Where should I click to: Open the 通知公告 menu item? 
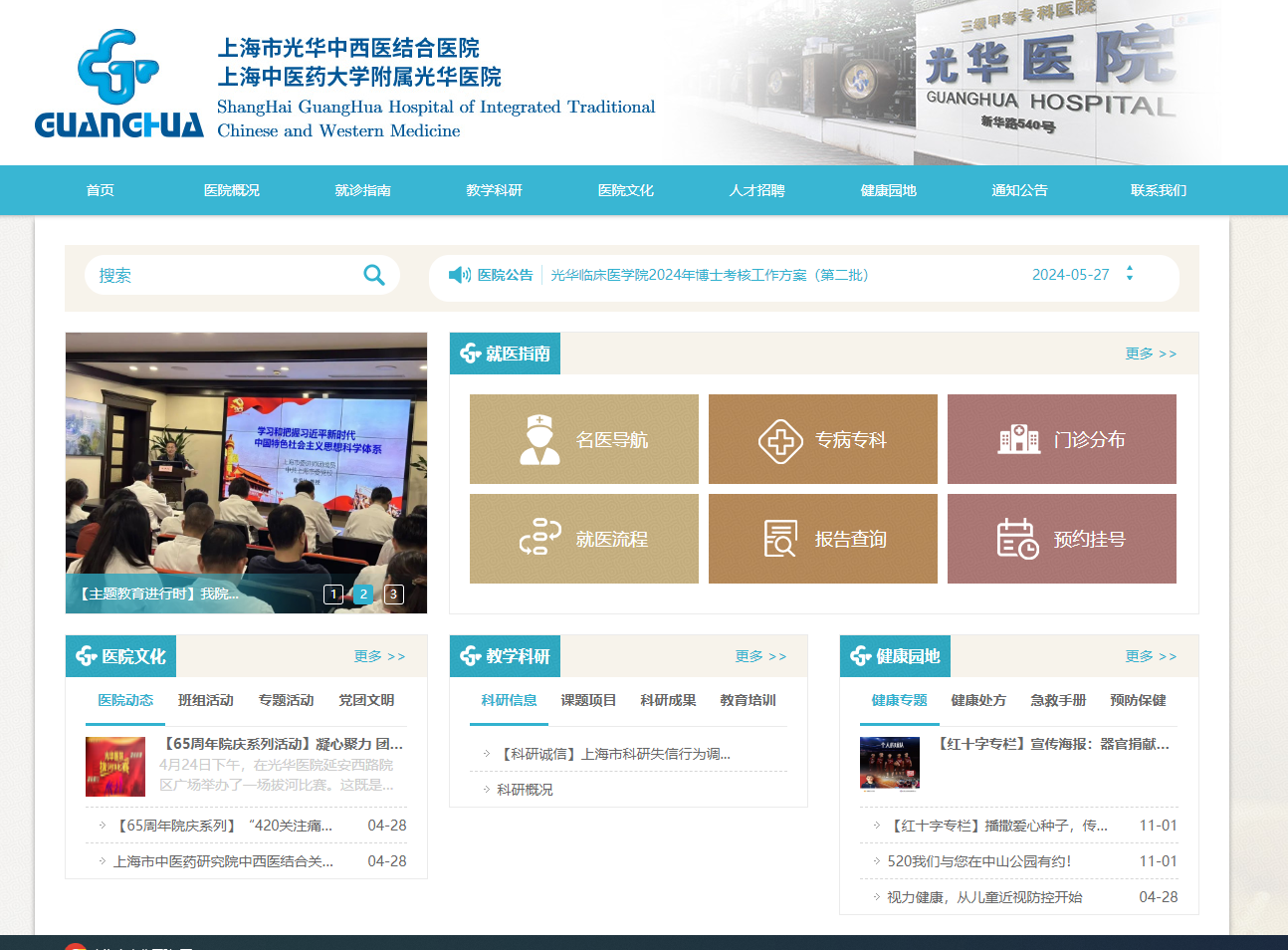[x=1020, y=190]
